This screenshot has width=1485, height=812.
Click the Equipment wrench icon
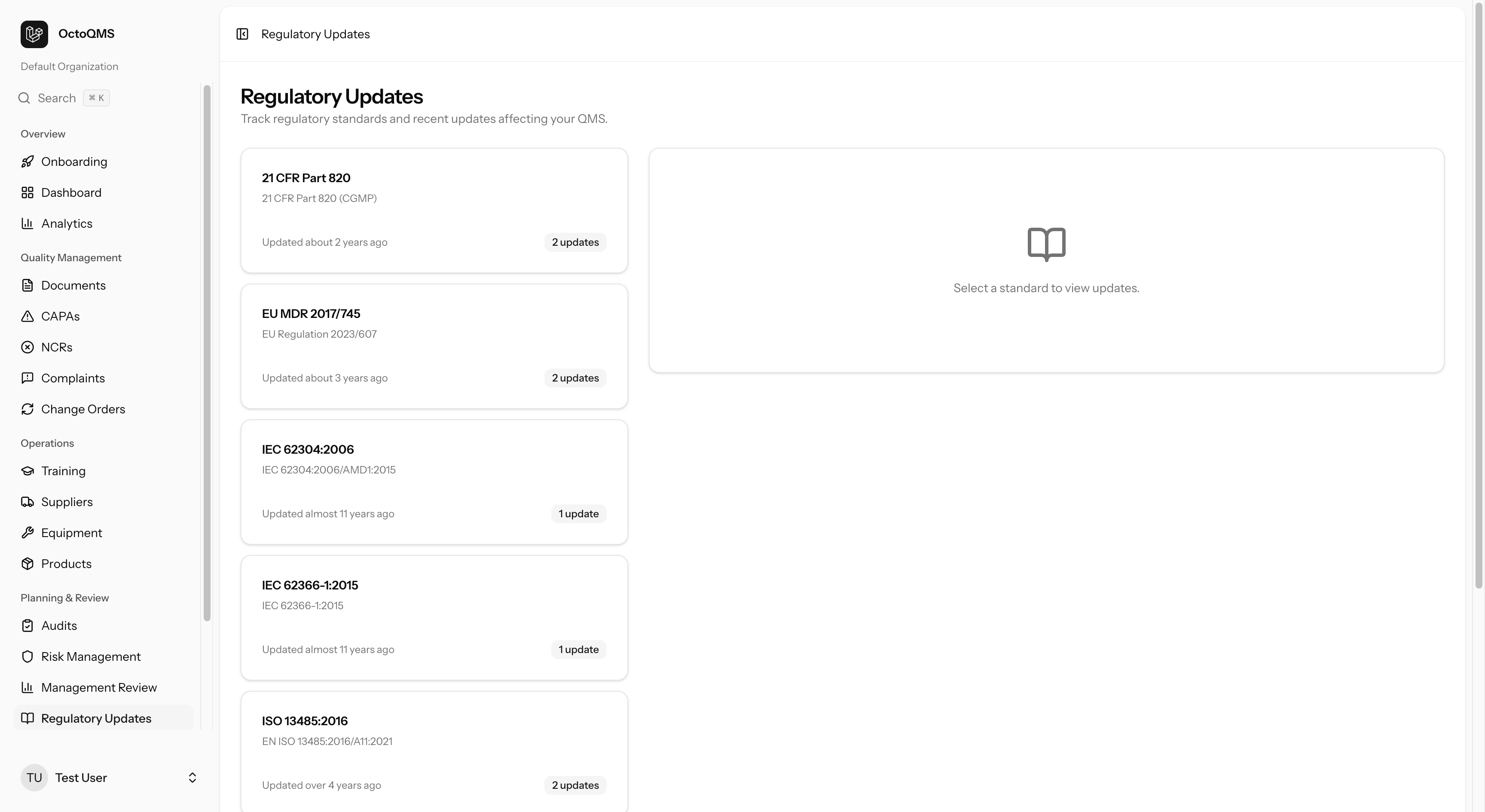(x=27, y=533)
